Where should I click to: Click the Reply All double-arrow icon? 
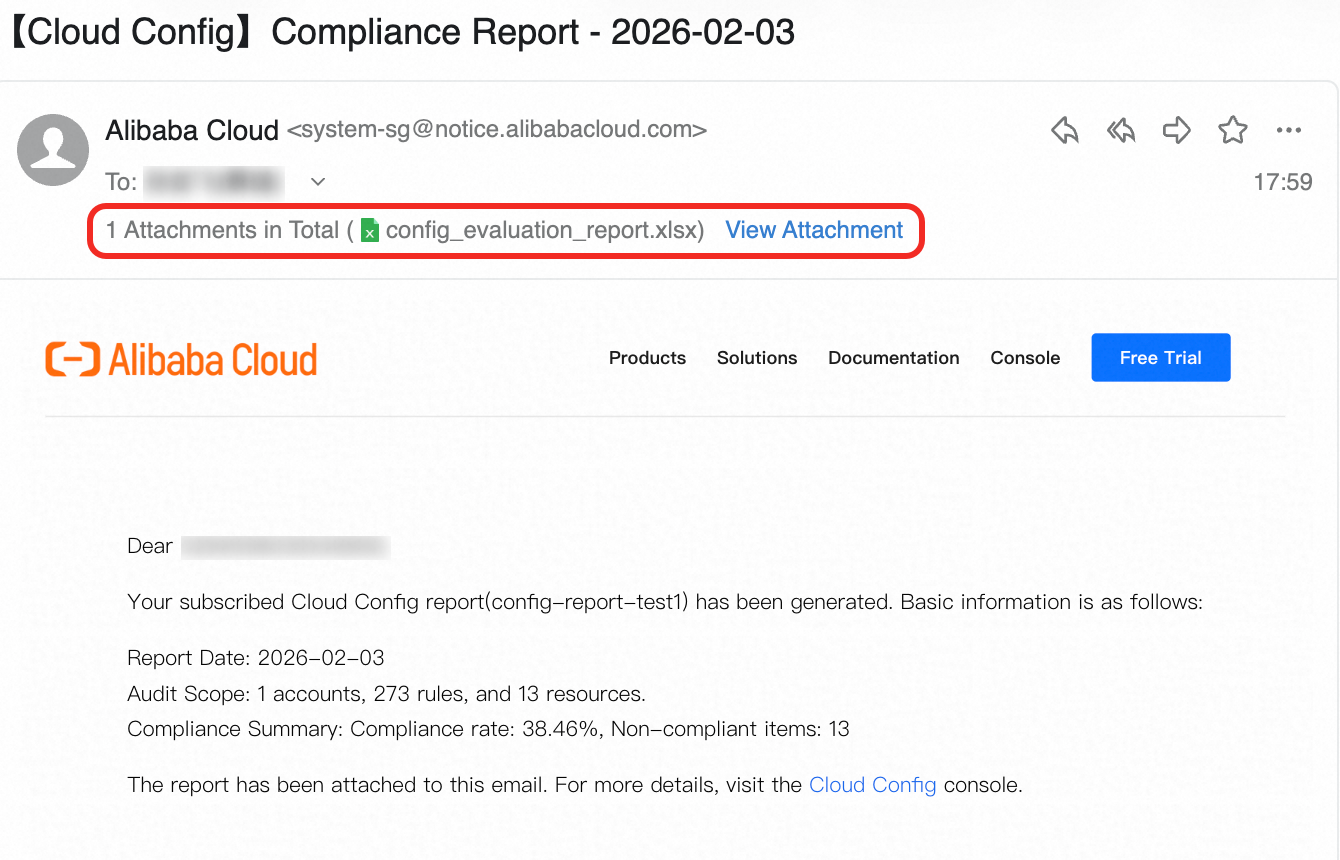coord(1121,130)
